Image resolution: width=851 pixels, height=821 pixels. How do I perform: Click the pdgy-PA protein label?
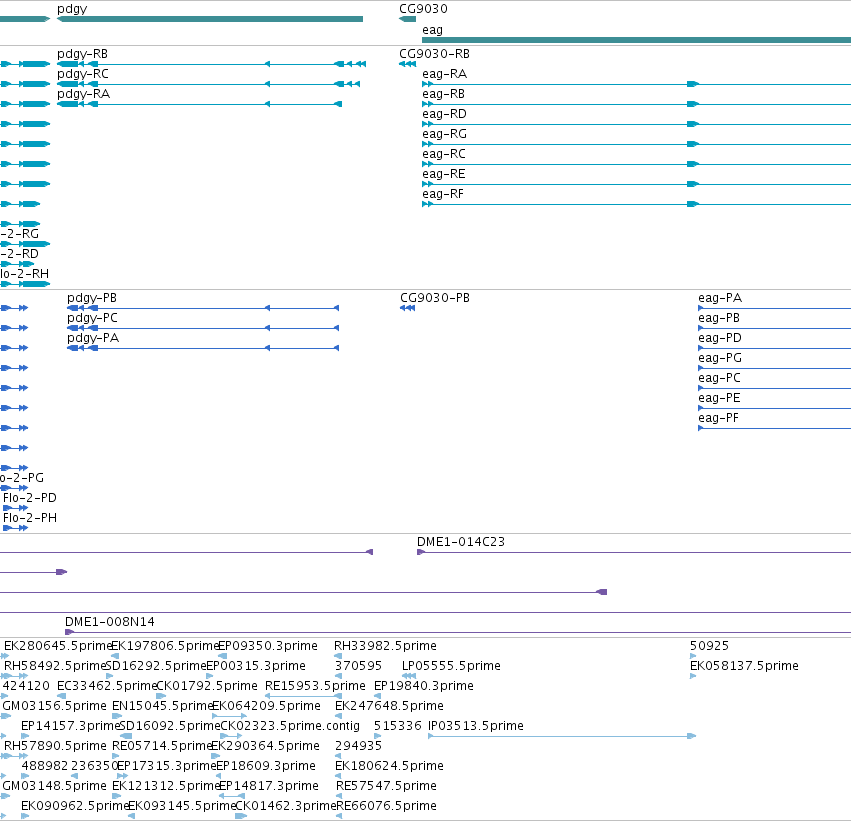93,338
